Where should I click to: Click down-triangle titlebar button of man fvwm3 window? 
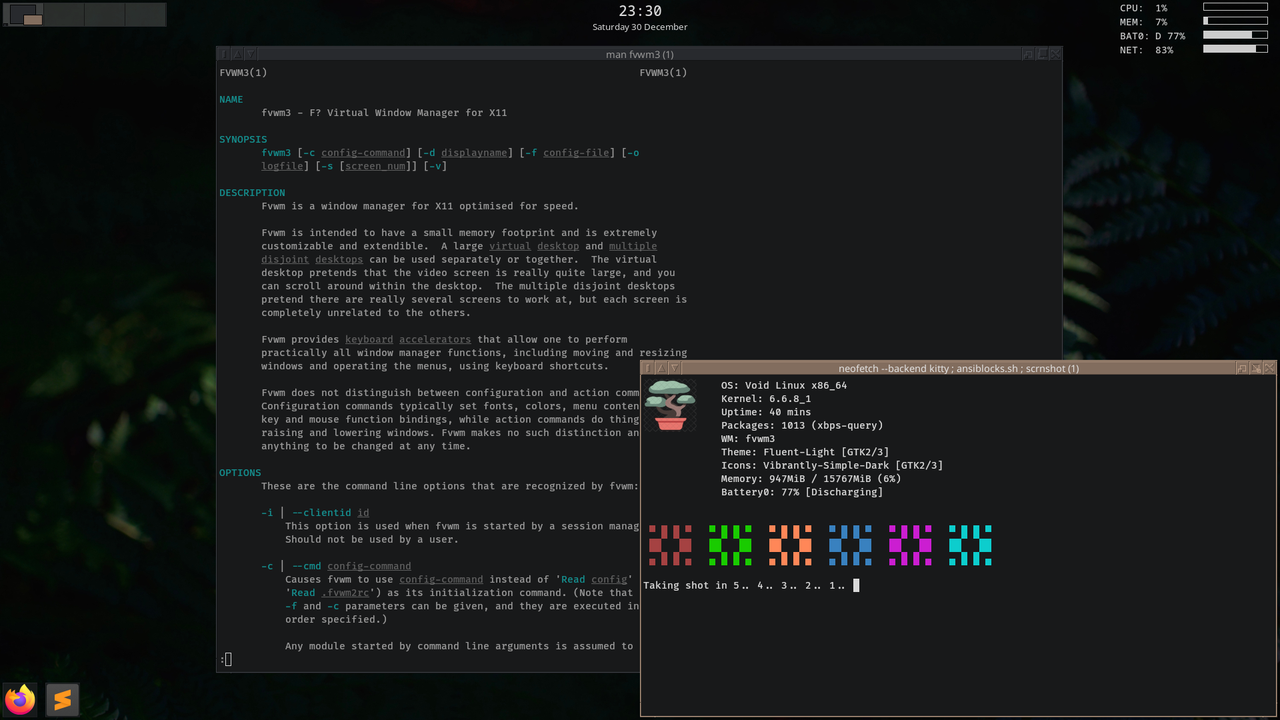click(x=250, y=54)
